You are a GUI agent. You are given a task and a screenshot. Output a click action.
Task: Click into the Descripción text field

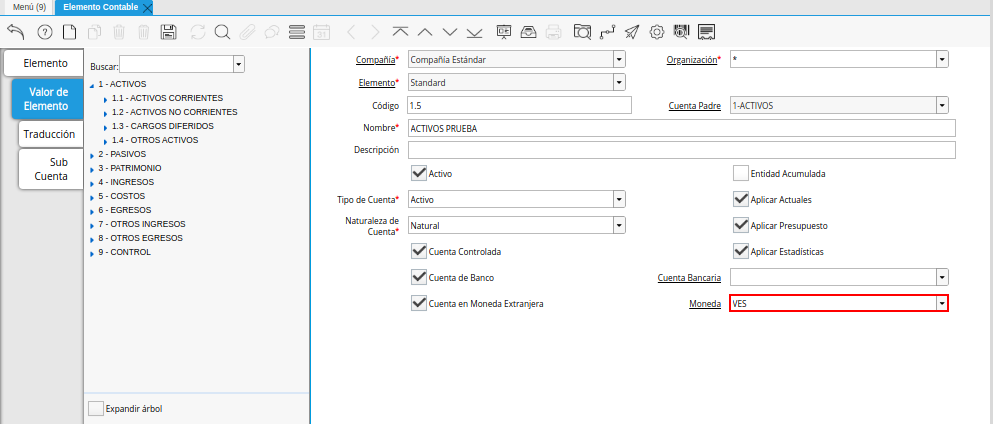point(681,150)
